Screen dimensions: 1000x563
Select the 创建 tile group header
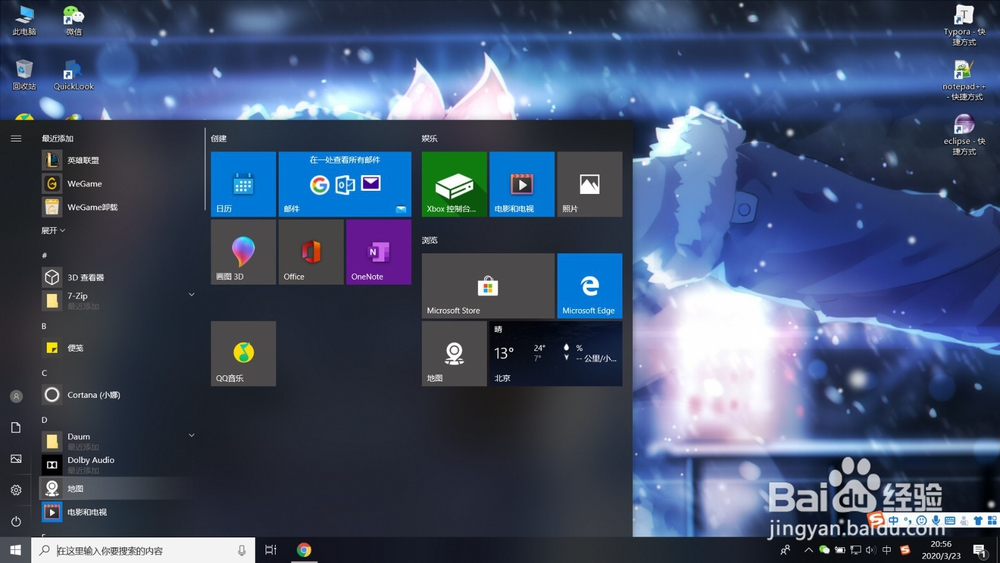pos(219,138)
